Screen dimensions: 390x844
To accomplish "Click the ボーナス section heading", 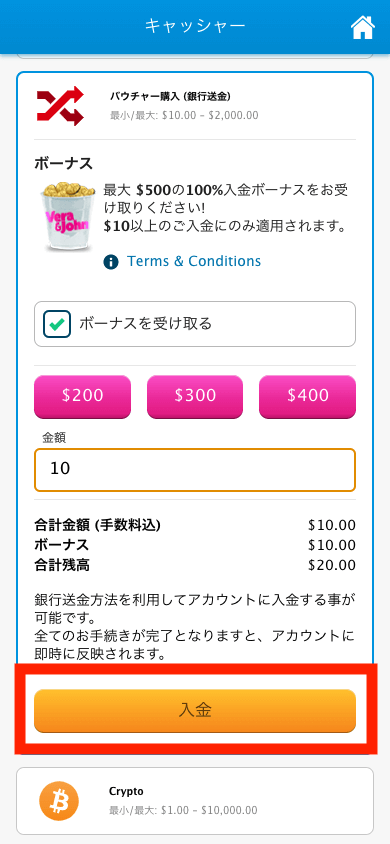I will [x=63, y=164].
